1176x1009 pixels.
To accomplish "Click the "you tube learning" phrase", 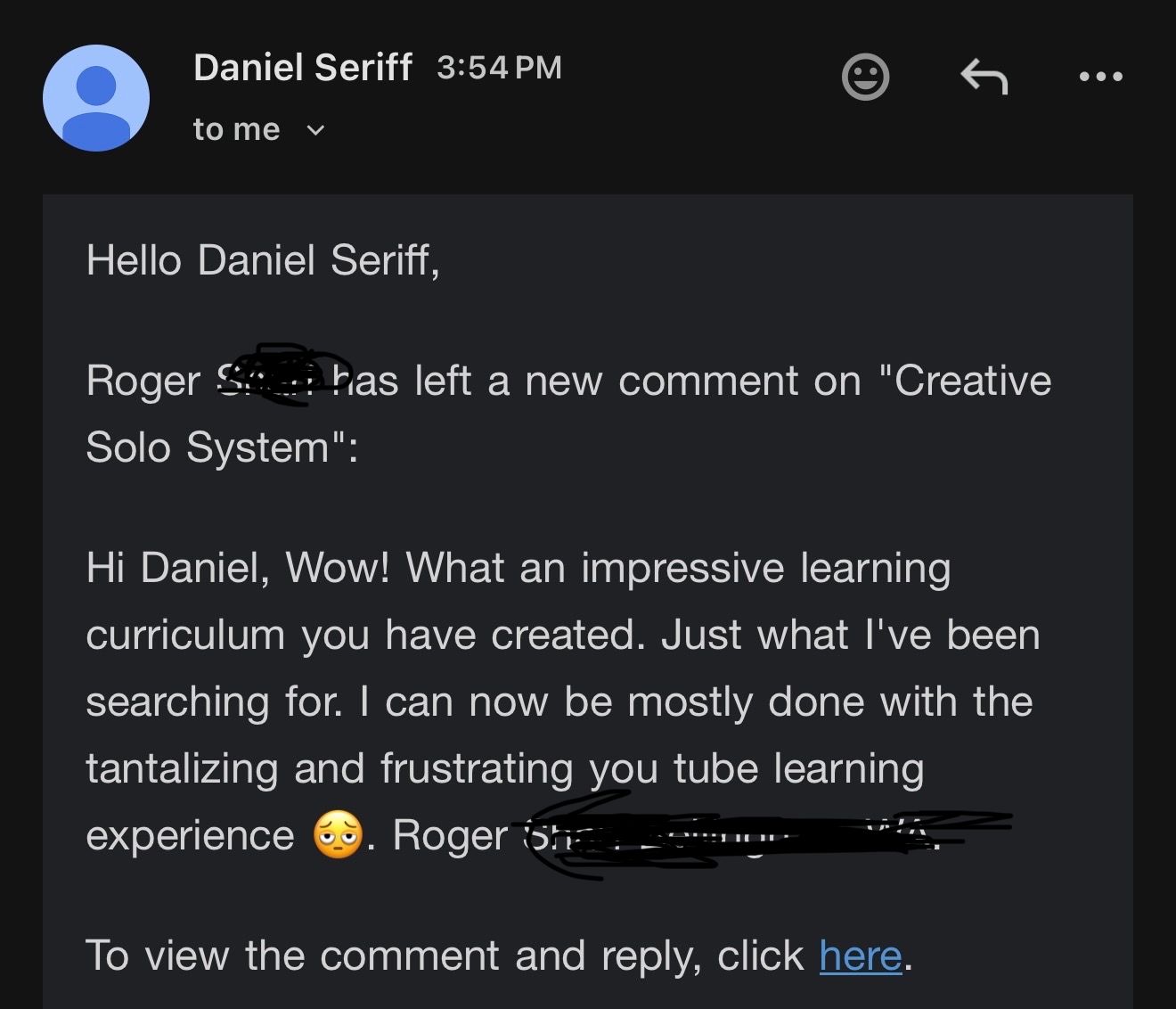I will point(755,768).
